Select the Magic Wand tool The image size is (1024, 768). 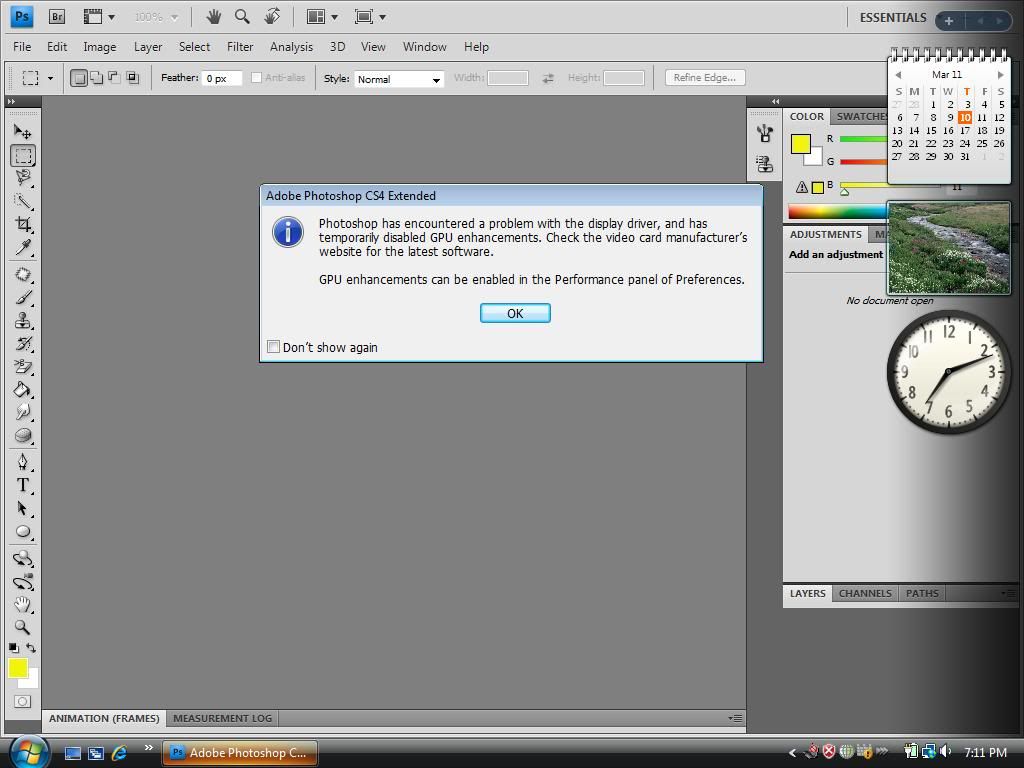point(23,201)
